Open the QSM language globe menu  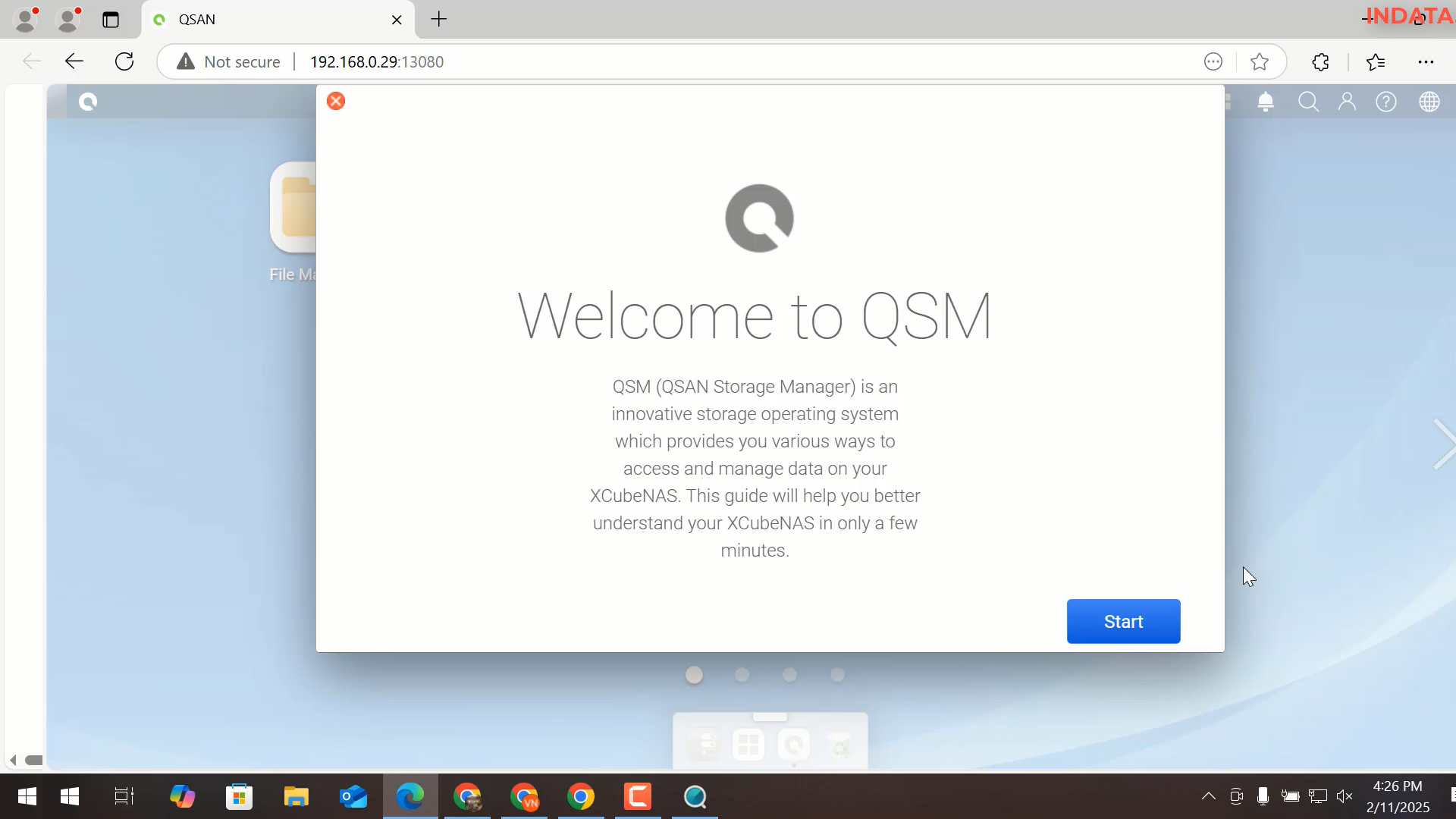1429,102
